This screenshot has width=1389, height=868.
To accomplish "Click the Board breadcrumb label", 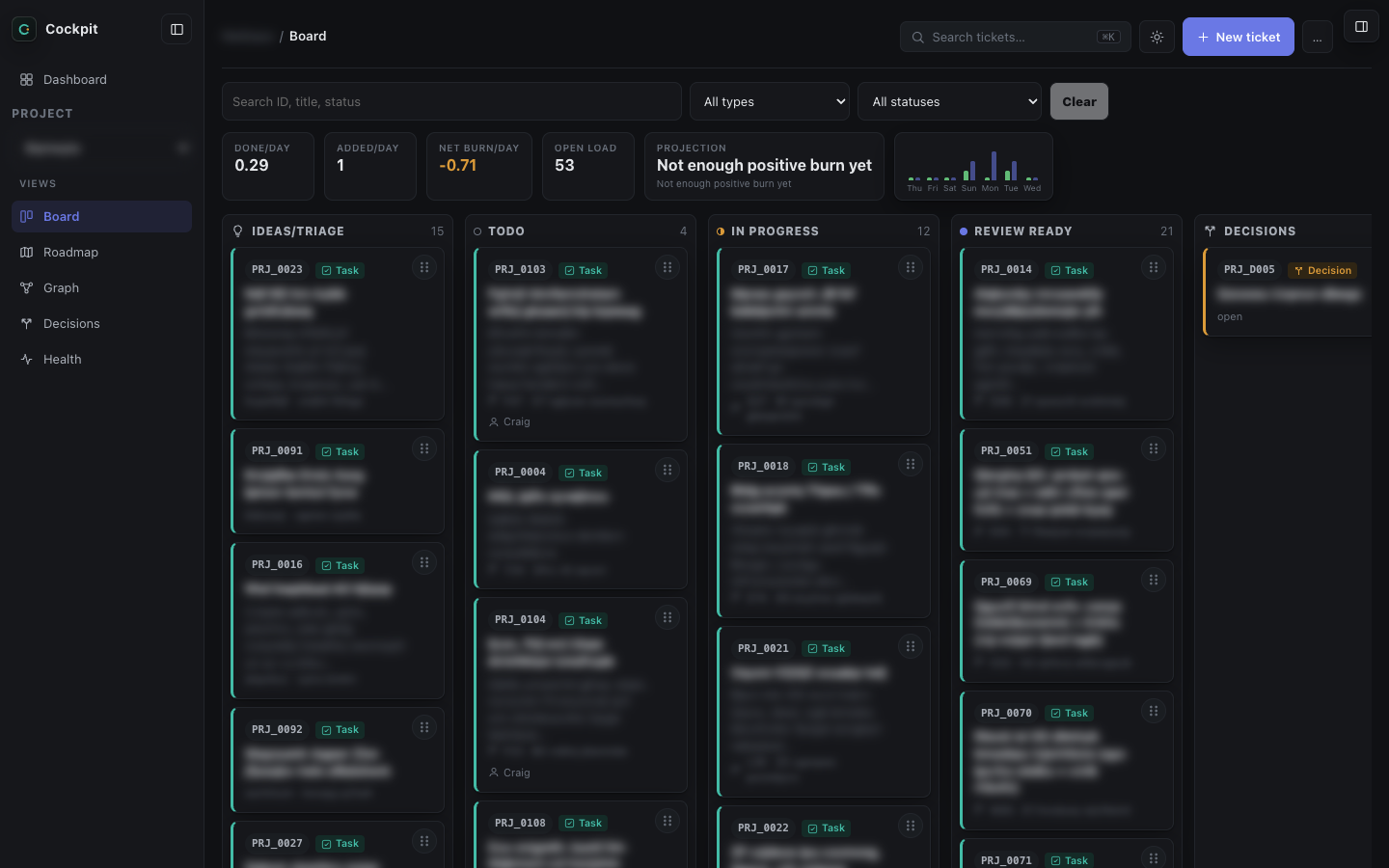I will tap(308, 36).
